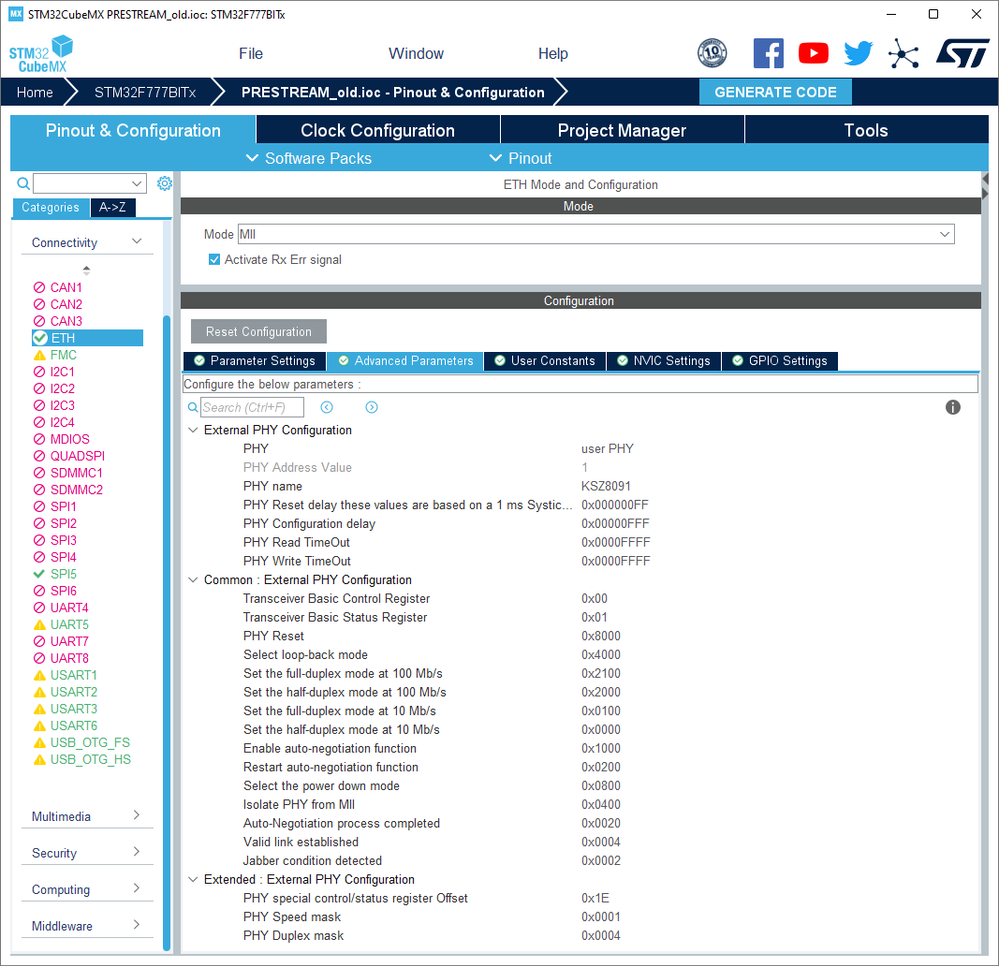The height and width of the screenshot is (966, 999).
Task: Open the Pinout dropdown menu
Action: point(521,158)
